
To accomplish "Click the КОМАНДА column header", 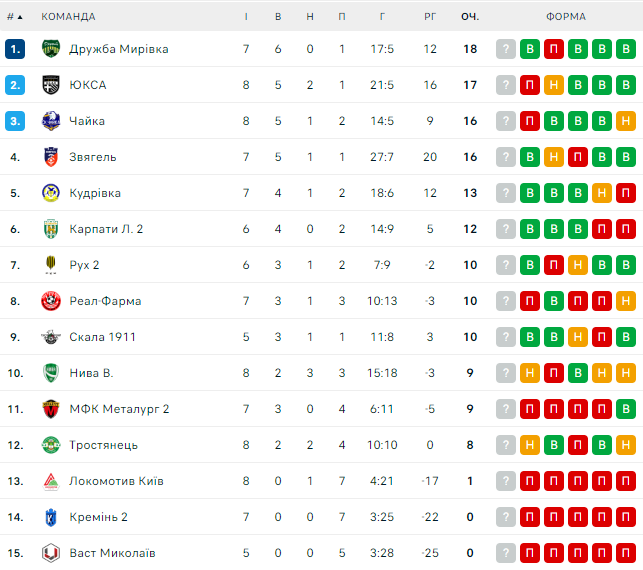I will click(68, 17).
